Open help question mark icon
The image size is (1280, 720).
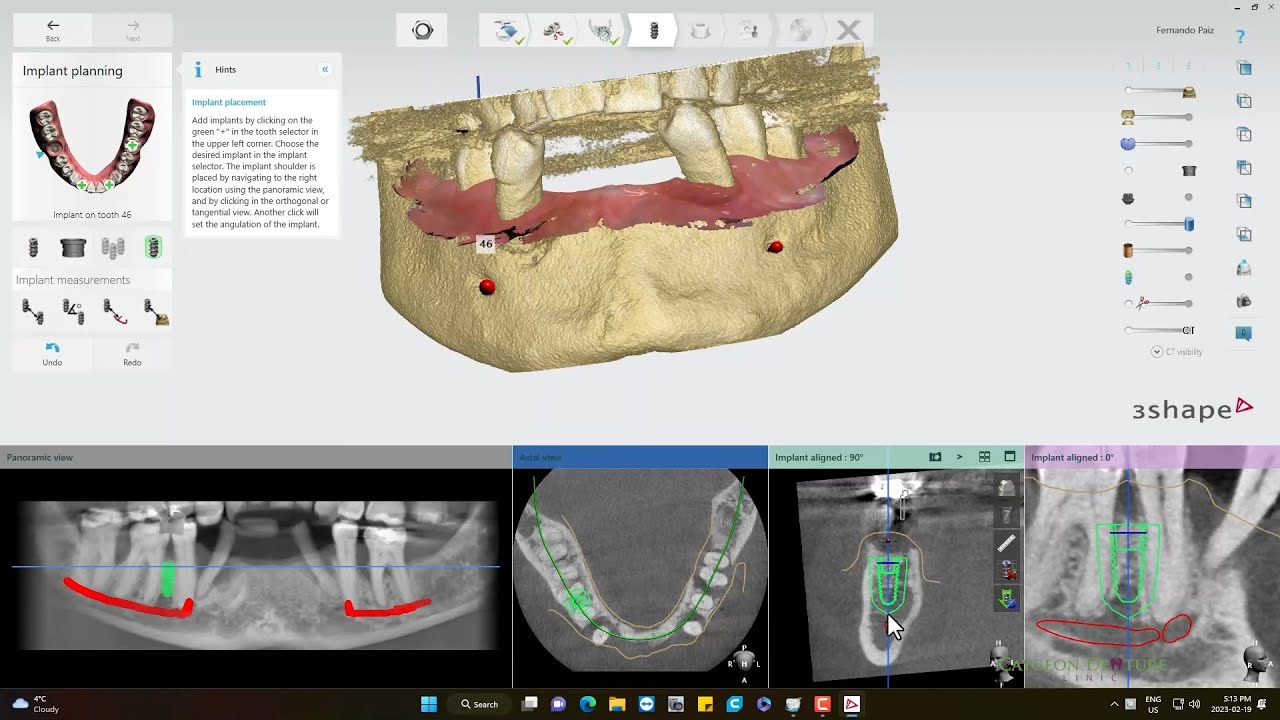click(1240, 37)
